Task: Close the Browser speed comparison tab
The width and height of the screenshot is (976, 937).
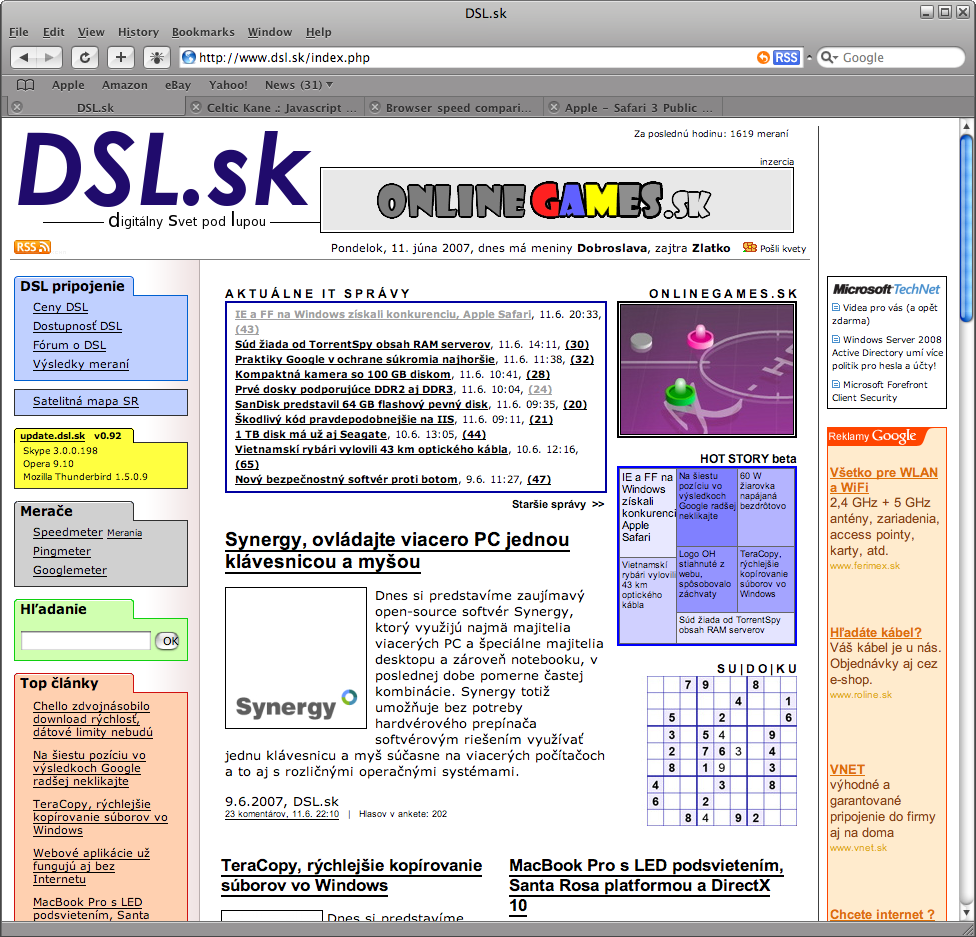Action: (x=375, y=107)
